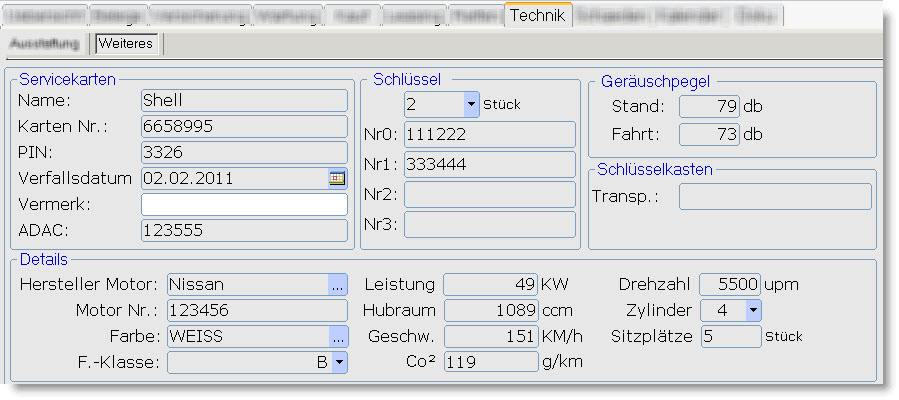Click the empty Vermerk input field
Image resolution: width=899 pixels, height=400 pixels.
(243, 205)
